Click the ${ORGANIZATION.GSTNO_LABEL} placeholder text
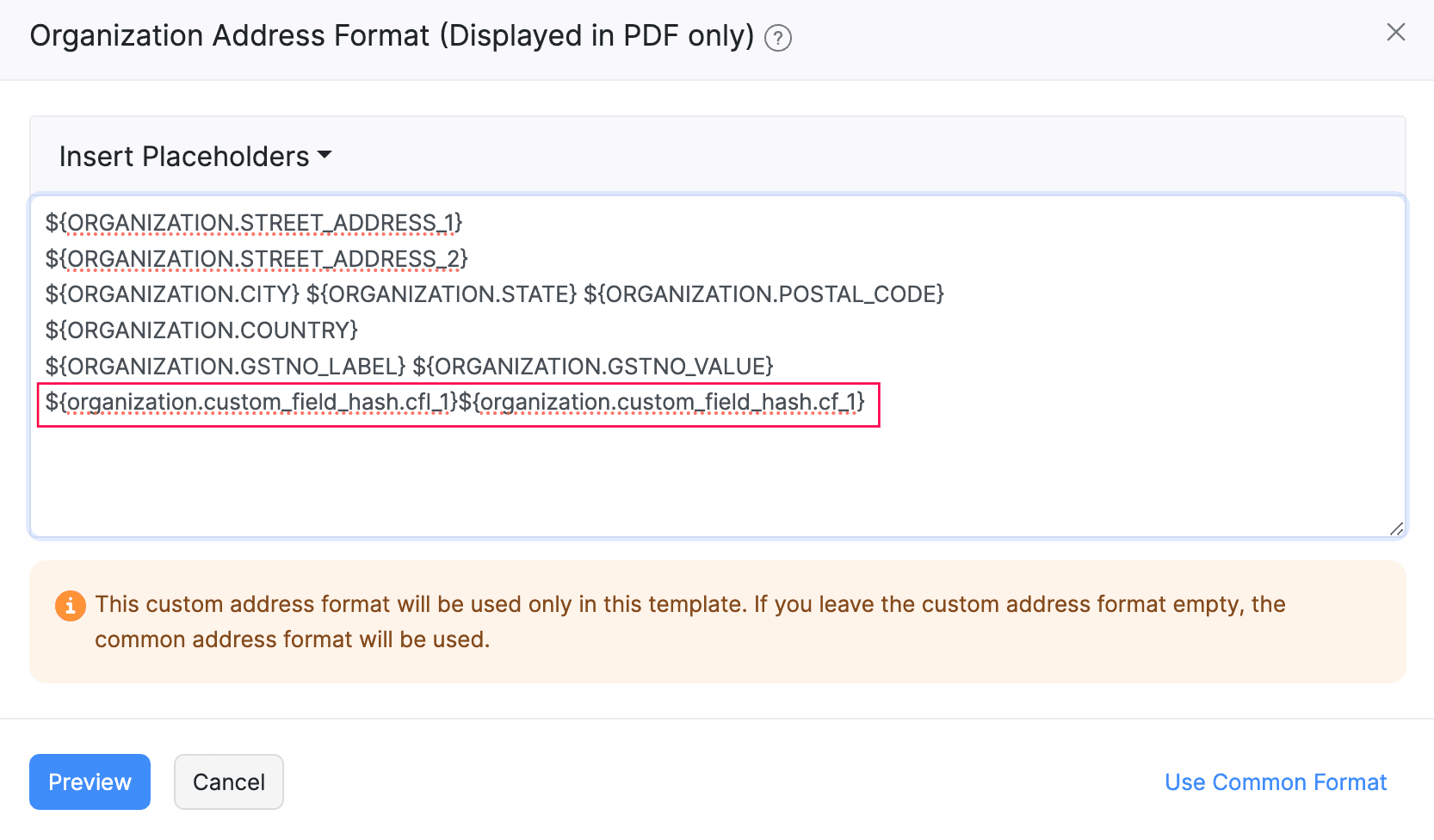Image resolution: width=1434 pixels, height=840 pixels. (x=226, y=367)
